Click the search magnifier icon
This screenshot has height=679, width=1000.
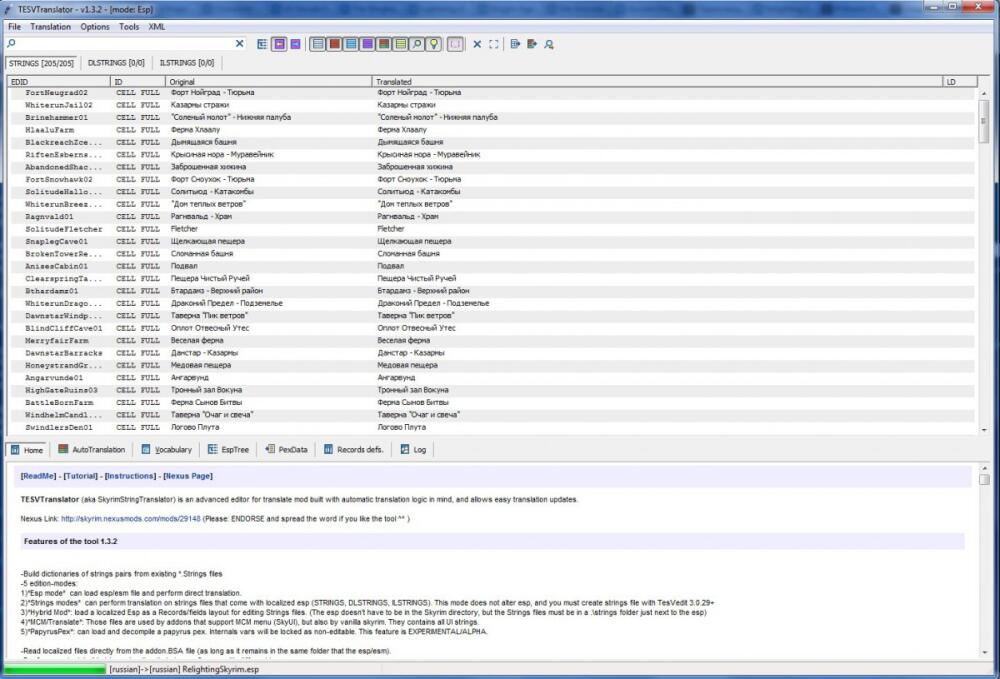pos(11,43)
